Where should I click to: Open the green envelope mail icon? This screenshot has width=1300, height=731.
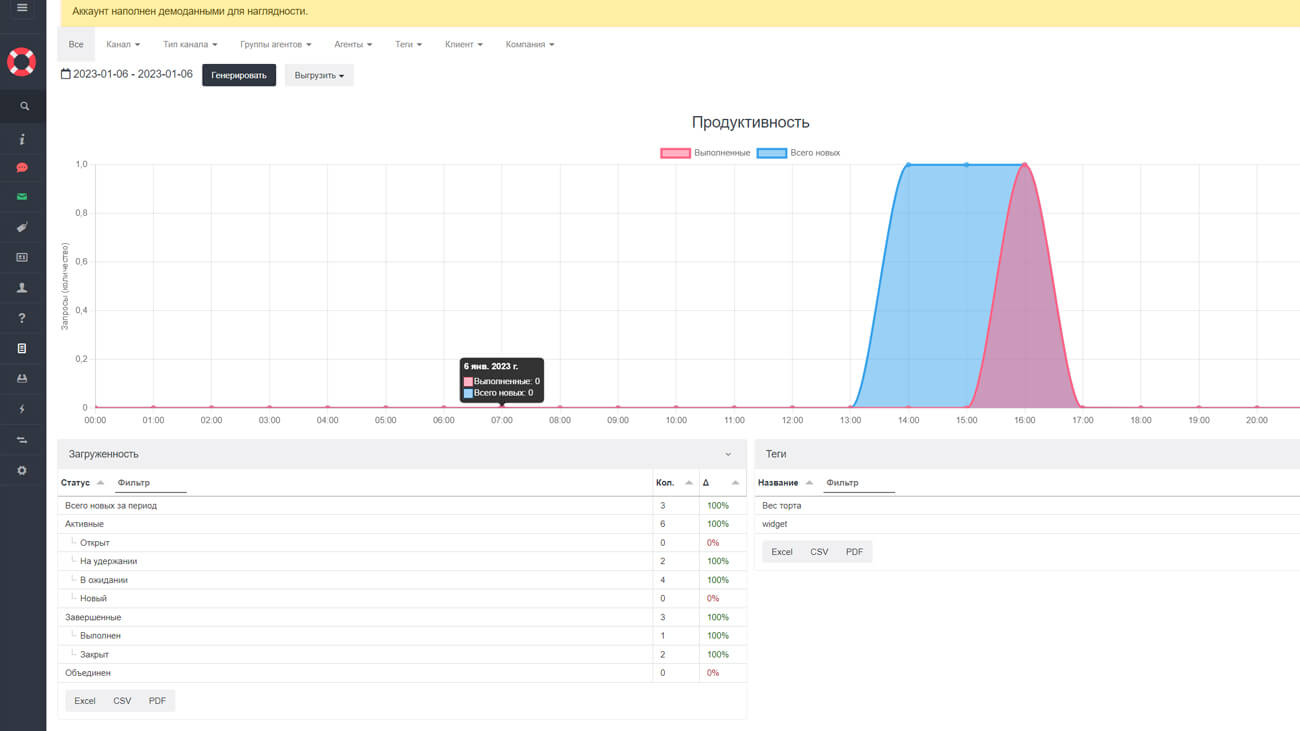(x=22, y=197)
